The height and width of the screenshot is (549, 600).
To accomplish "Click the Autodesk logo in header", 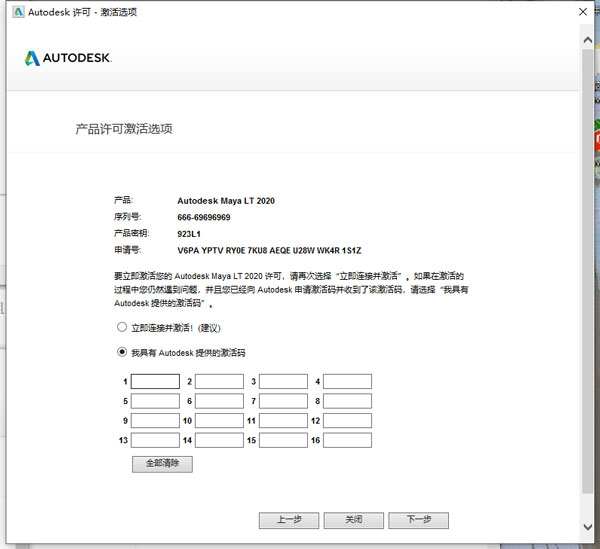I will tap(68, 58).
